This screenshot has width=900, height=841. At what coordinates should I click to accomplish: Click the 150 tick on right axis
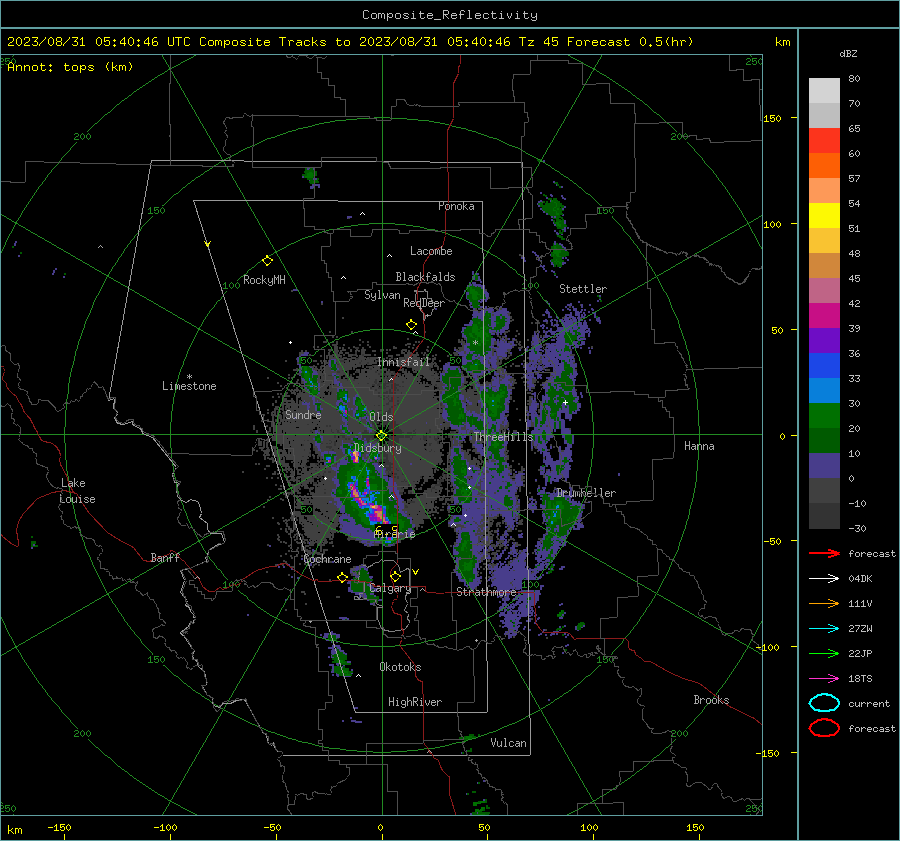773,118
